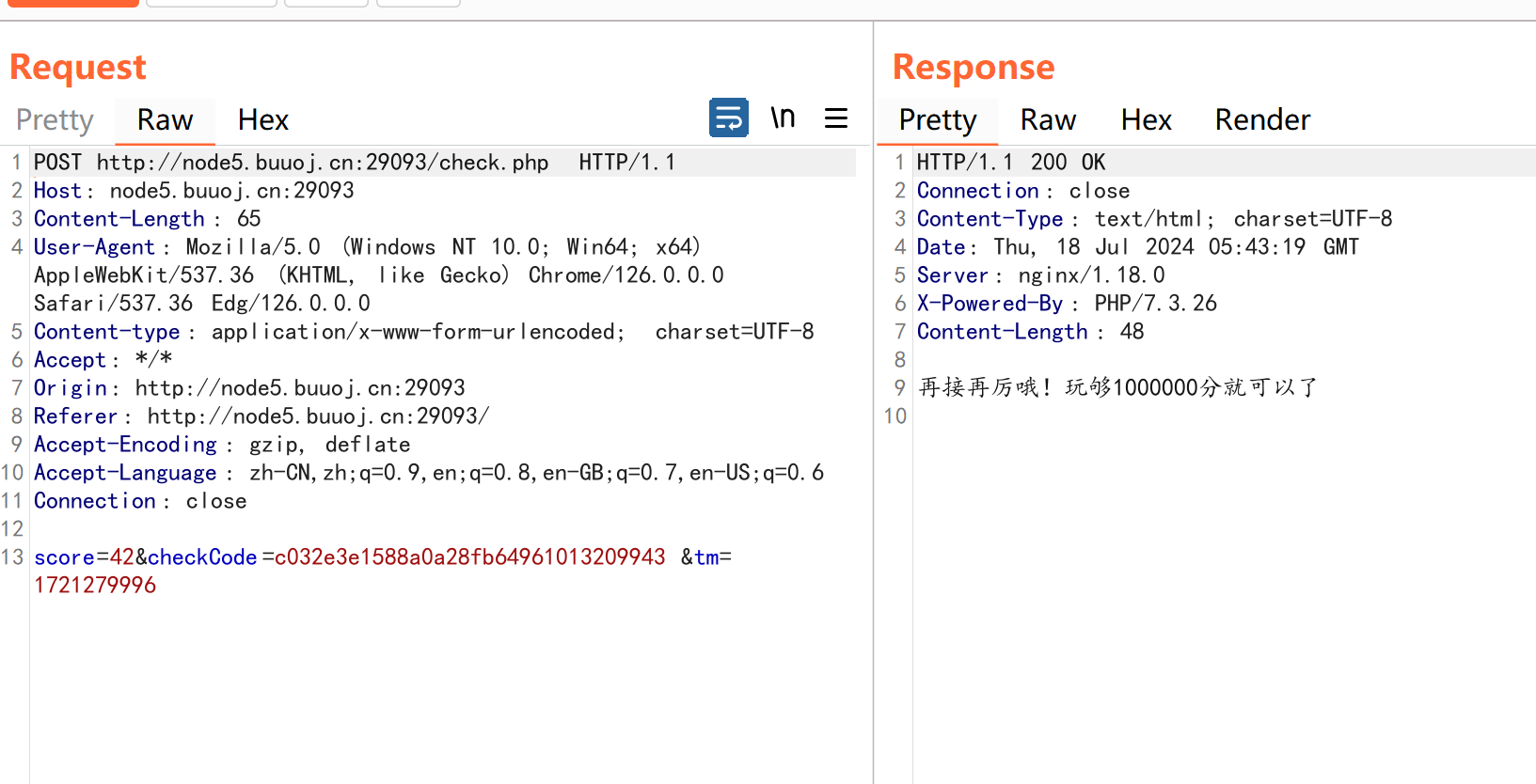Select Request Raw tab

tap(165, 120)
